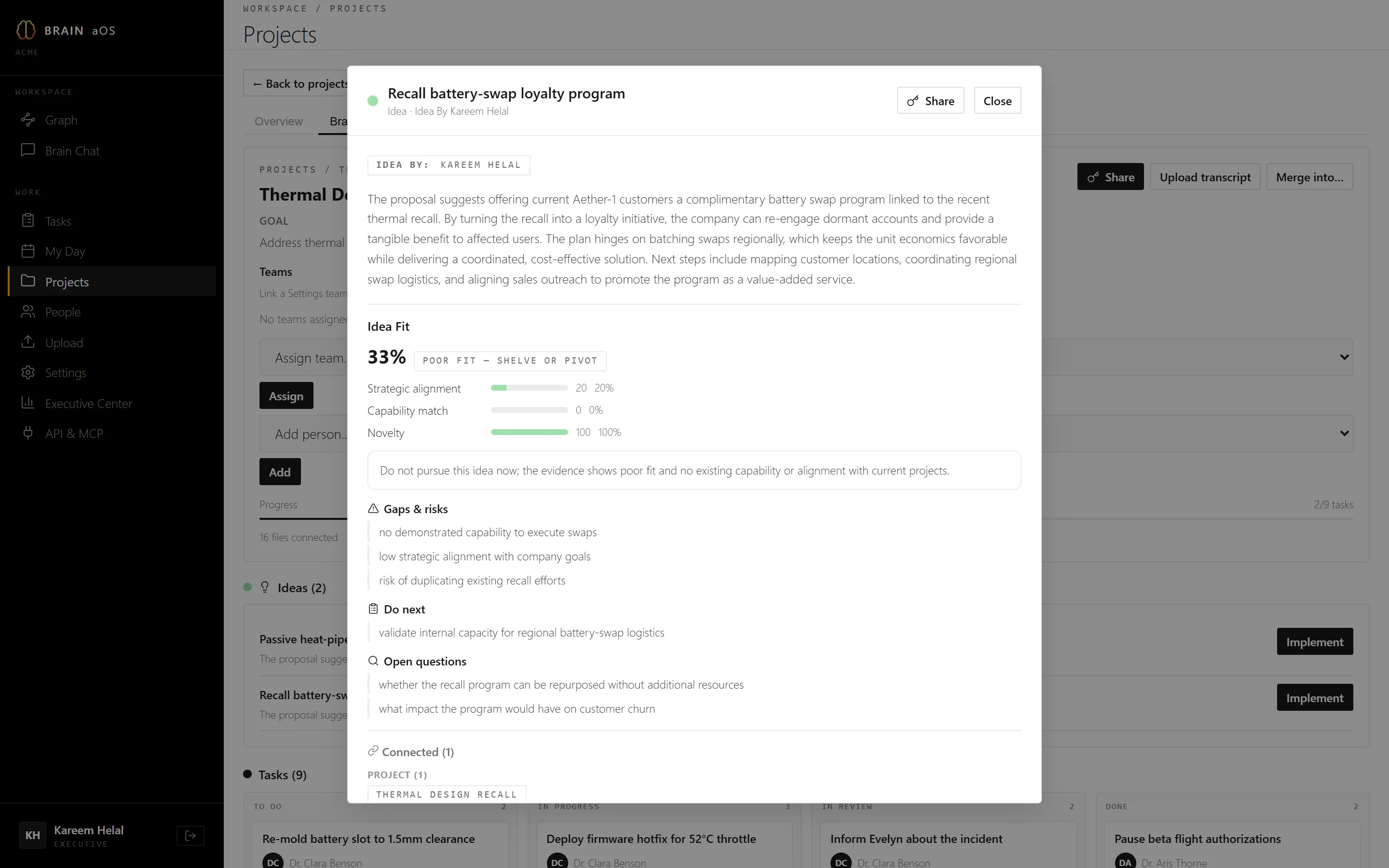Click 'what impact the program would have on customer churn'
Image resolution: width=1389 pixels, height=868 pixels.
pos(517,709)
